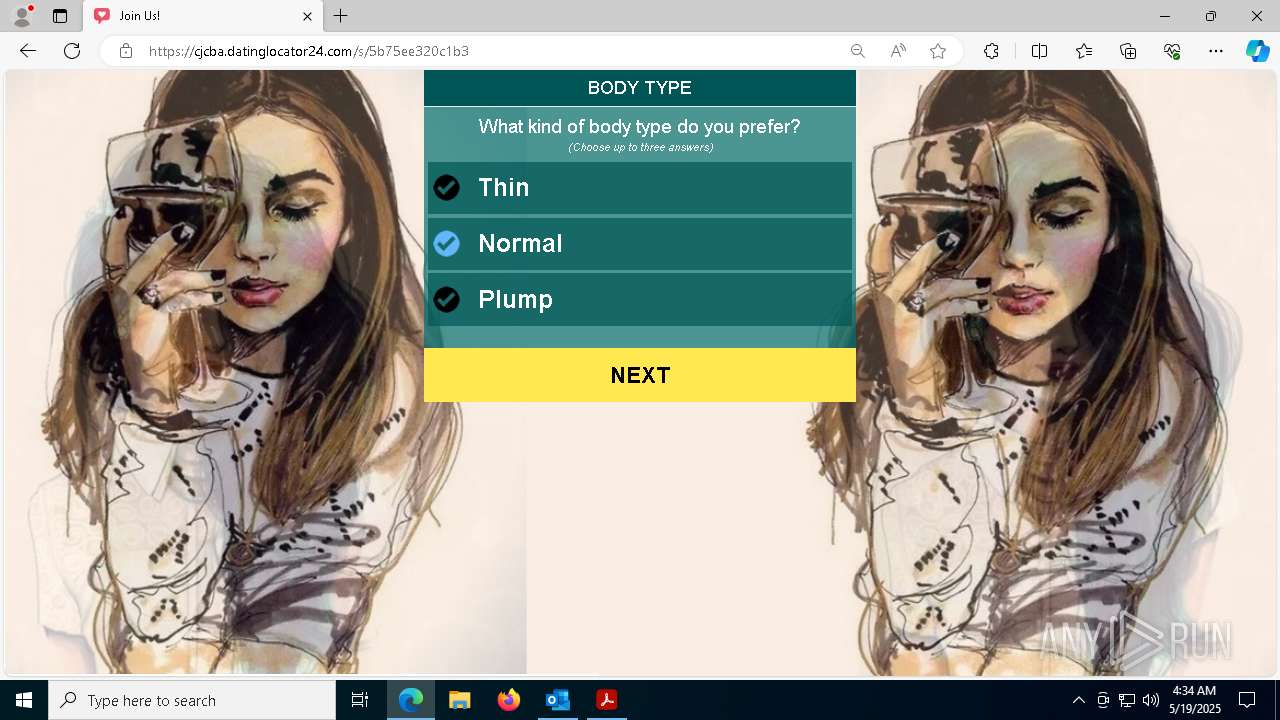Show hidden system tray icons
Image resolution: width=1280 pixels, height=720 pixels.
1078,700
